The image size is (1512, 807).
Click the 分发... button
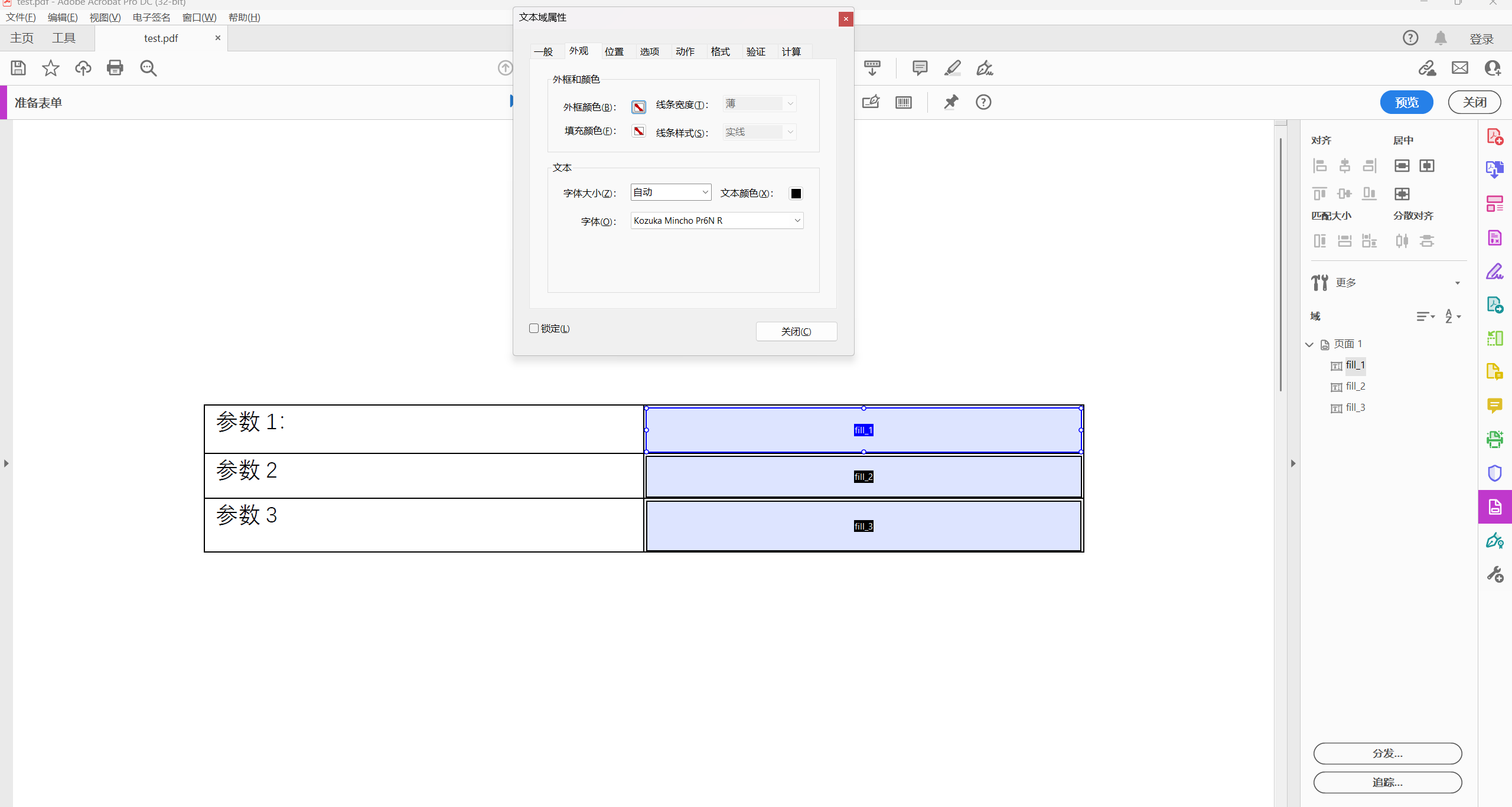[1386, 753]
